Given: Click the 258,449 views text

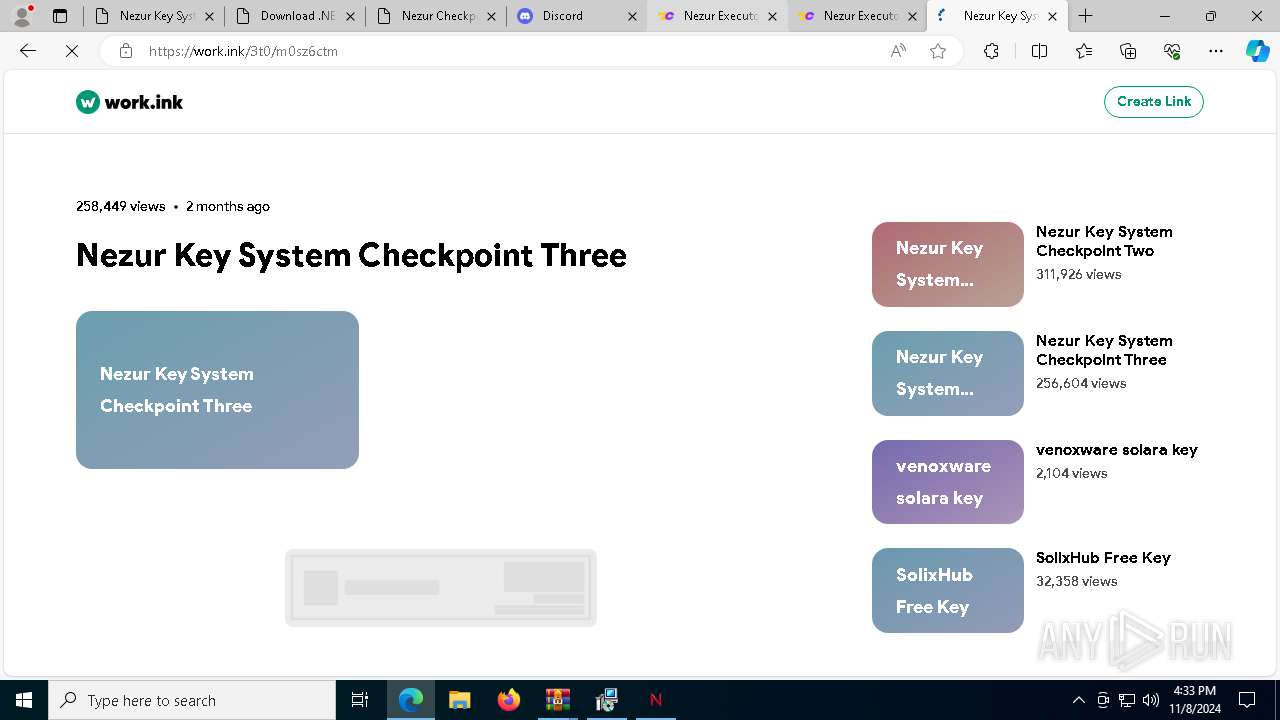Looking at the screenshot, I should tap(121, 206).
